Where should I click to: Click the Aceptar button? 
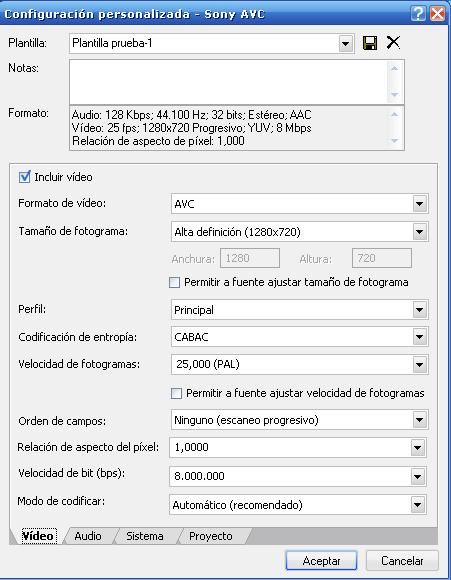321,561
